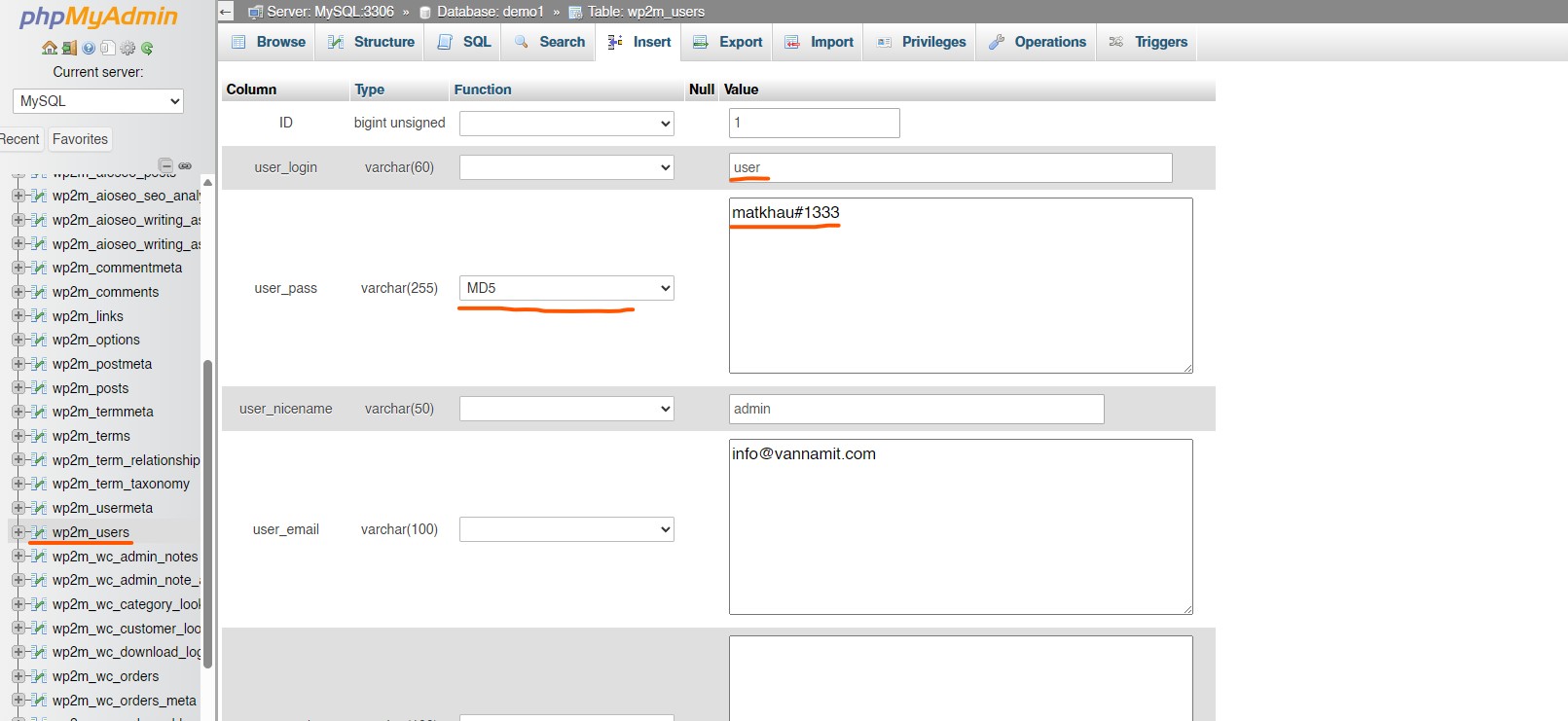Click the collapse all tree icon
Viewport: 1568px width, 721px height.
pyautogui.click(x=165, y=165)
